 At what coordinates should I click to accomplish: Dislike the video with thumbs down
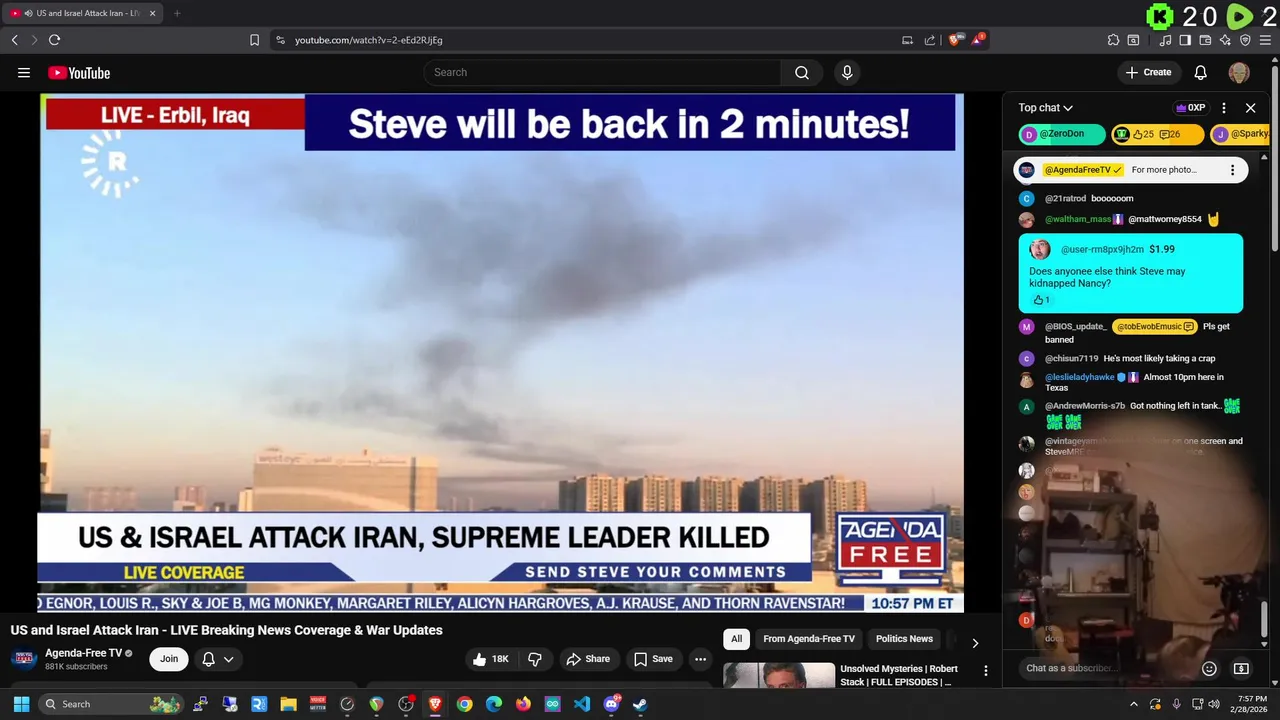pyautogui.click(x=535, y=659)
